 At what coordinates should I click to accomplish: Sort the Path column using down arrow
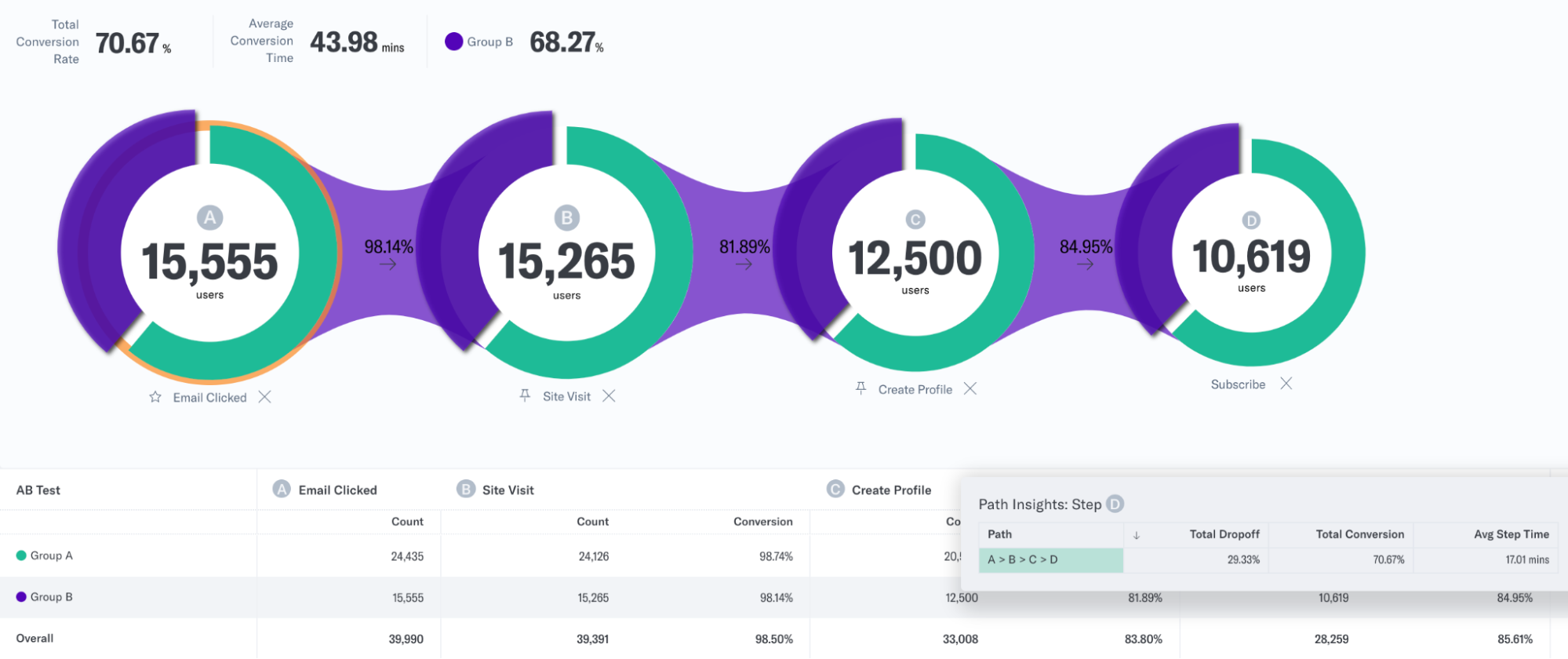point(1137,535)
